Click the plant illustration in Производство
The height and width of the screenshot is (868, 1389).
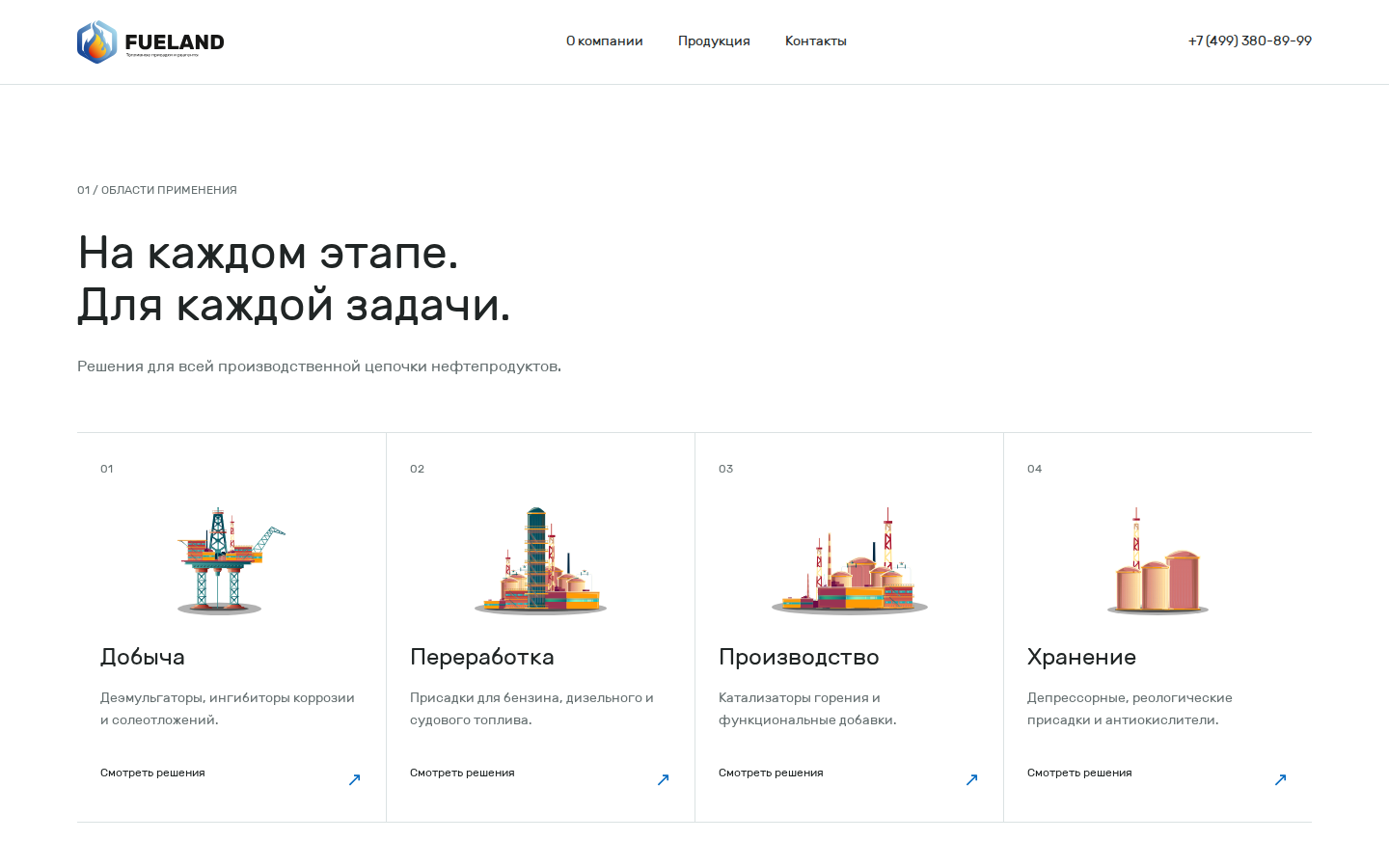click(849, 560)
